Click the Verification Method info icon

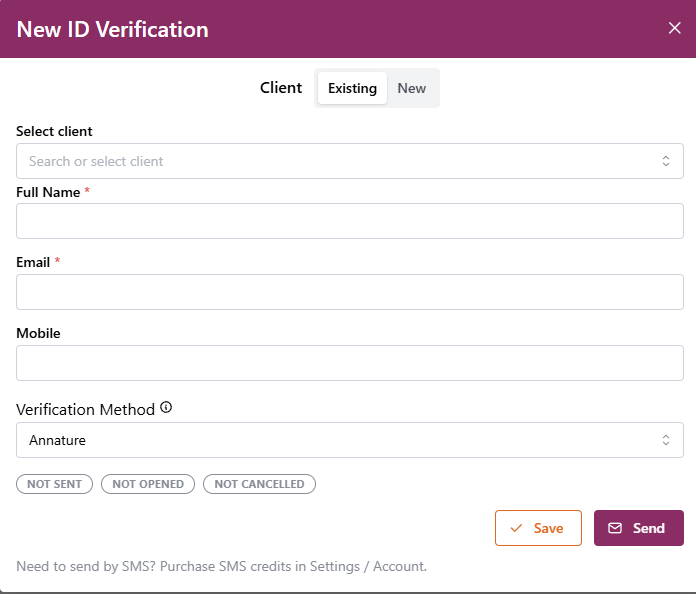pos(166,408)
